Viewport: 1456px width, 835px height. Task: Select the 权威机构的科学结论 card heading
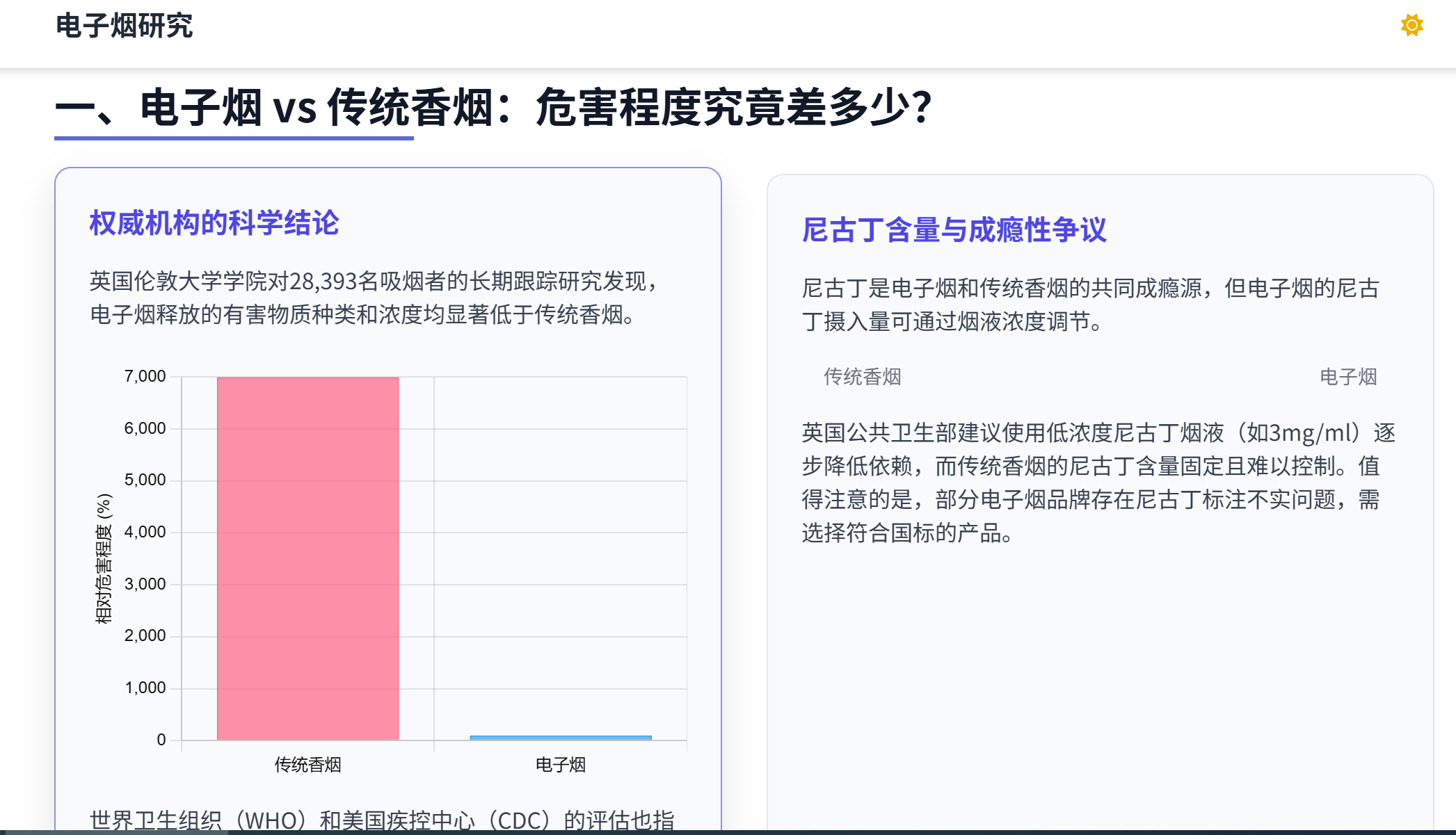pos(214,223)
